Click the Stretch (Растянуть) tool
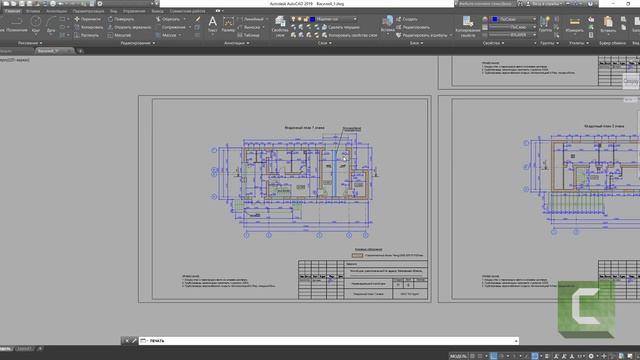The width and height of the screenshot is (640, 360). 87,36
